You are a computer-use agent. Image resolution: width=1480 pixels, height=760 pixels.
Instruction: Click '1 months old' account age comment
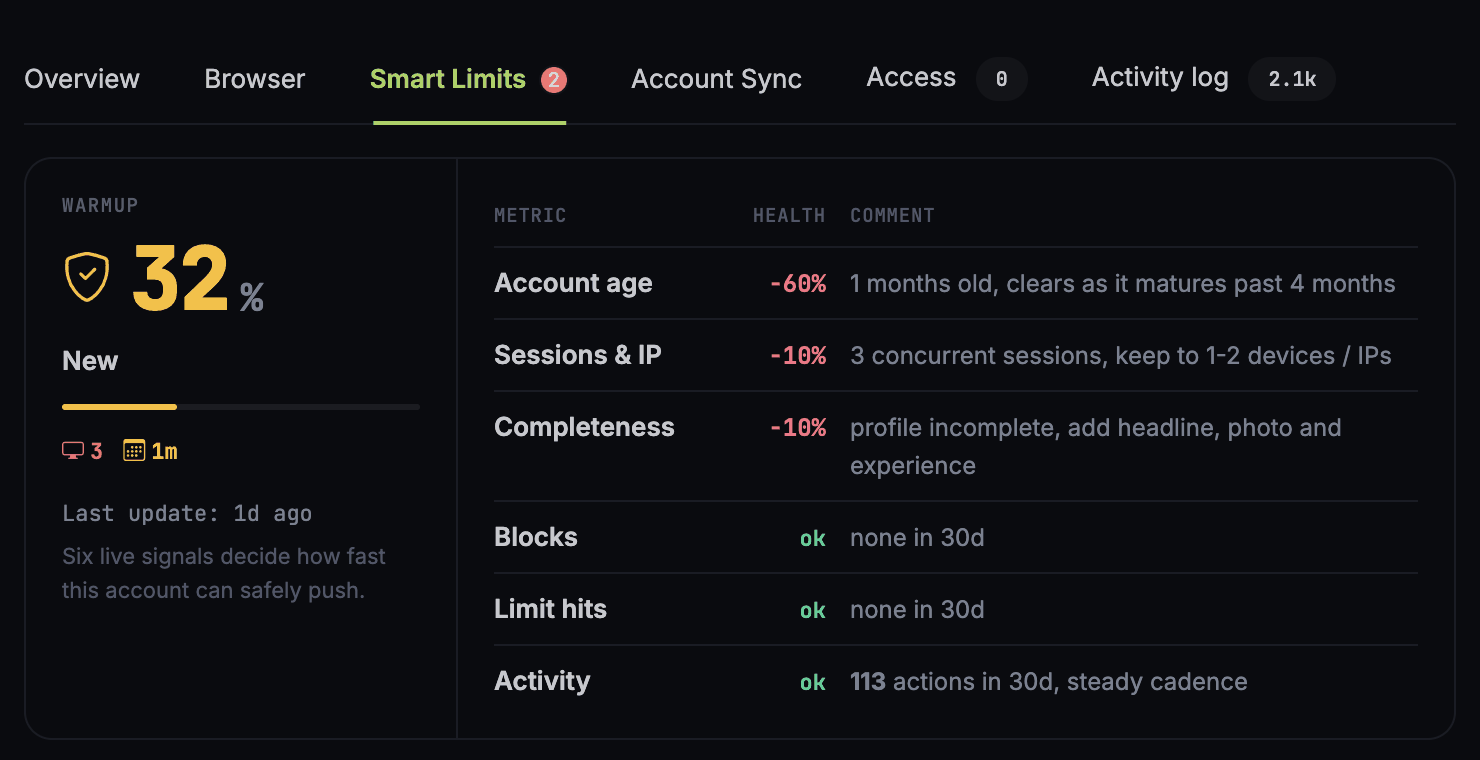coord(1123,284)
